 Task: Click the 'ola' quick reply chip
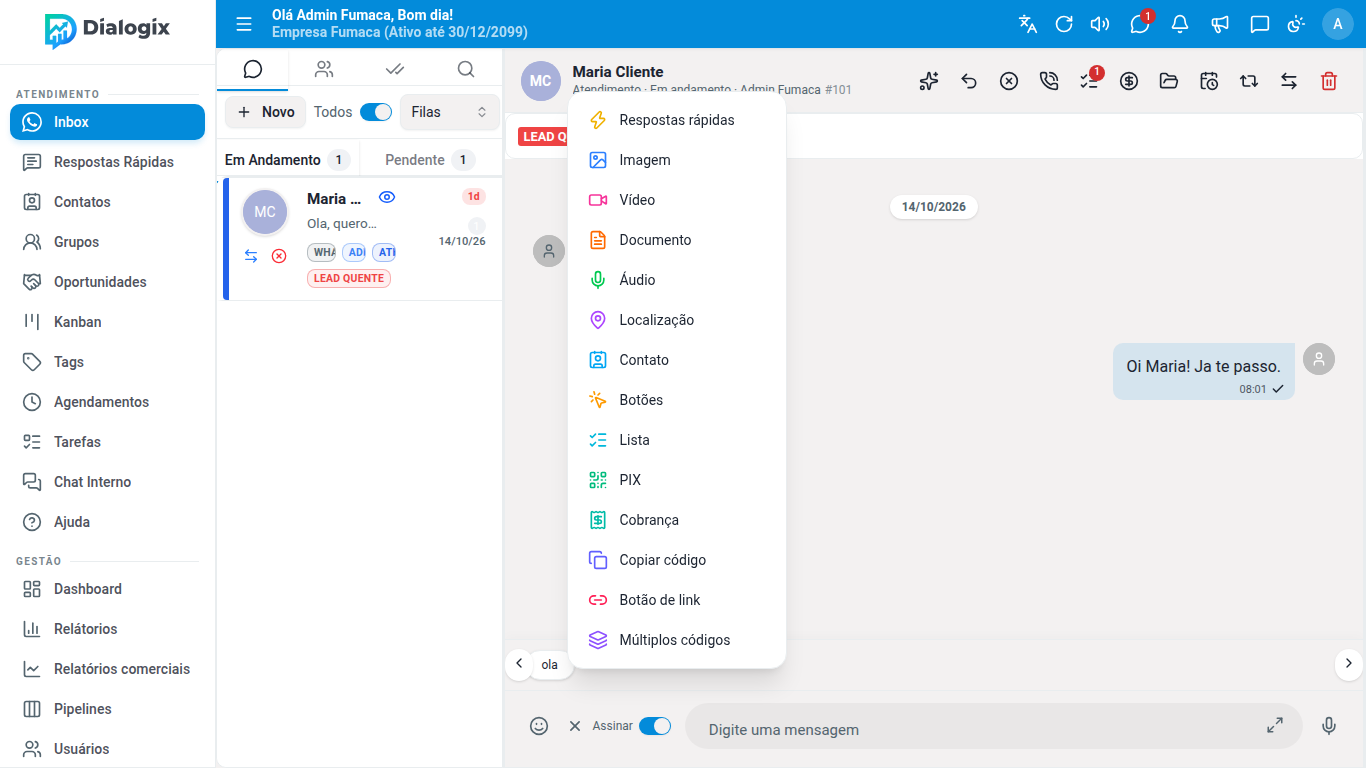[550, 664]
